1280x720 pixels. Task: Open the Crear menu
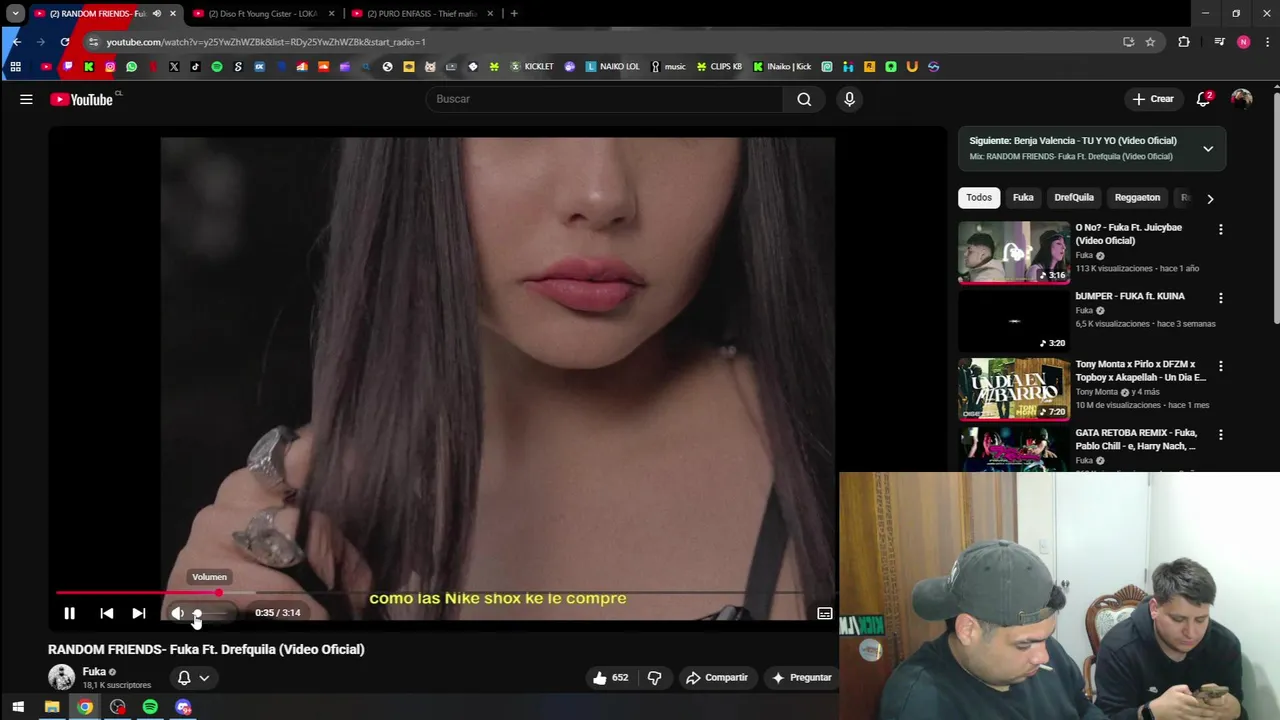click(1152, 99)
